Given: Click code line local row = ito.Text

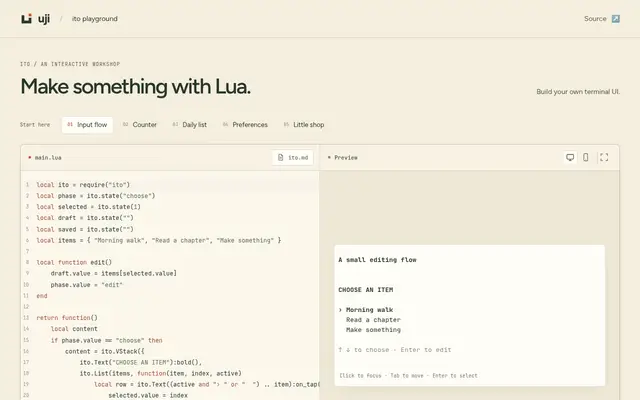Looking at the screenshot, I should coord(207,384).
